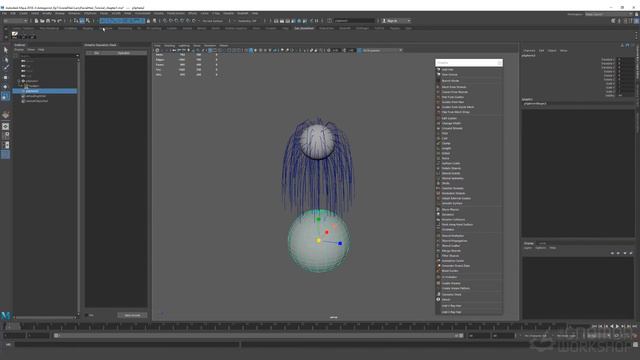Switch to four-view layout icon
Viewport: 640px width, 360px height.
pos(5,136)
